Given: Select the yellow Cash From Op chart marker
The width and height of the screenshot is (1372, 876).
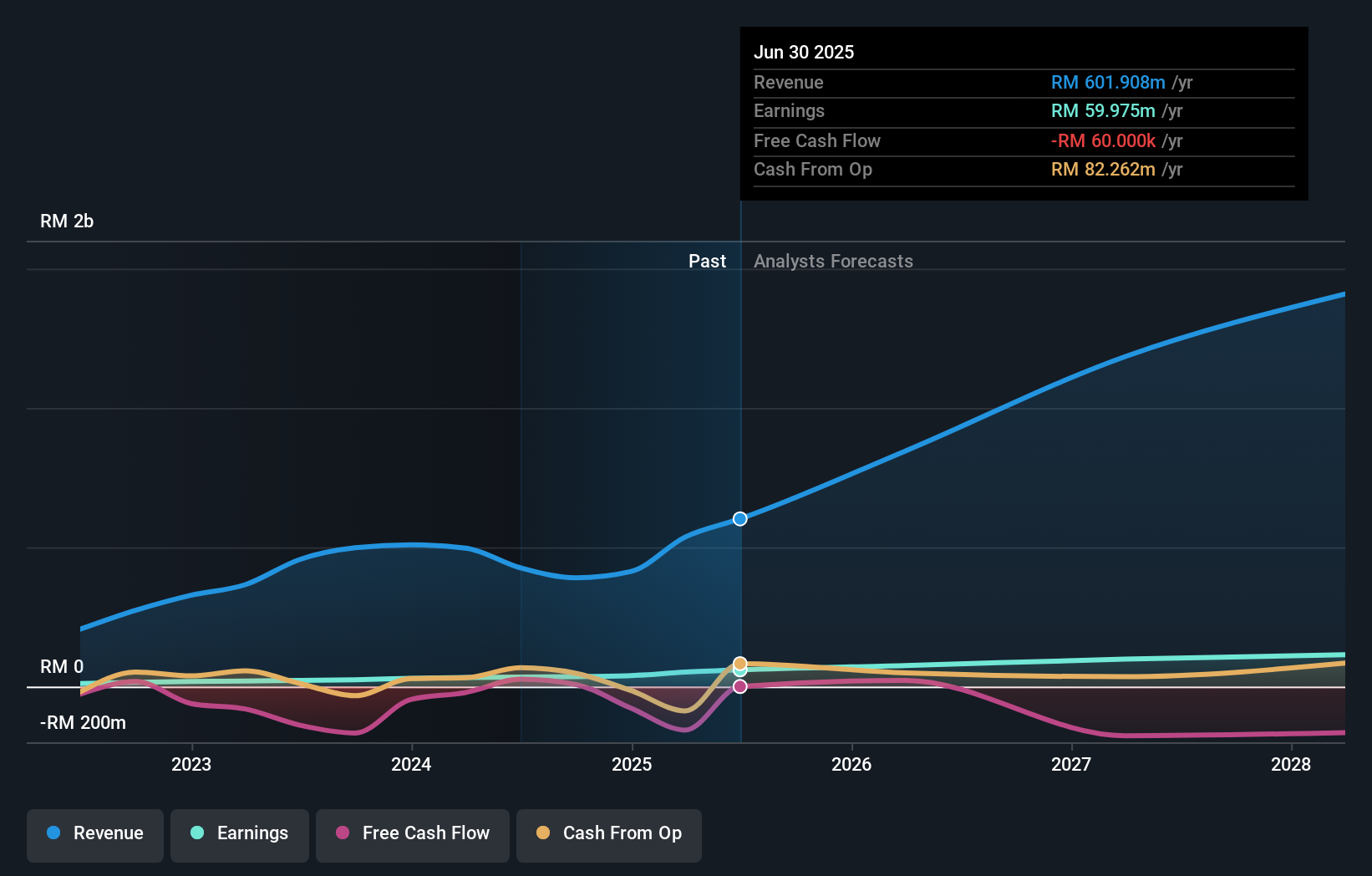Looking at the screenshot, I should pos(739,663).
